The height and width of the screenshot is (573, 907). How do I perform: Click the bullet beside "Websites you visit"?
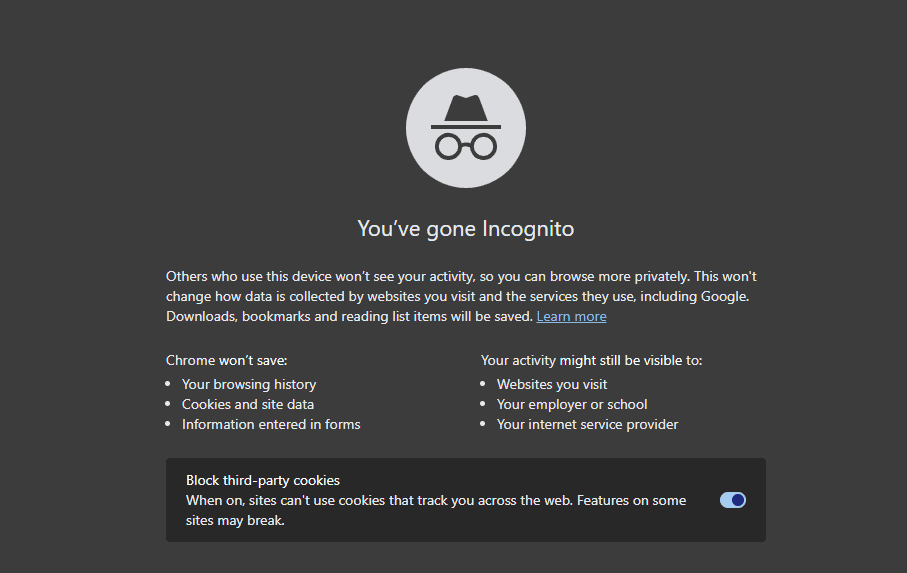click(482, 384)
